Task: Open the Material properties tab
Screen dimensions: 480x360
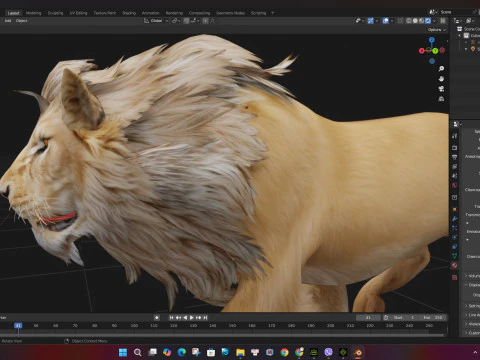Action: (455, 265)
